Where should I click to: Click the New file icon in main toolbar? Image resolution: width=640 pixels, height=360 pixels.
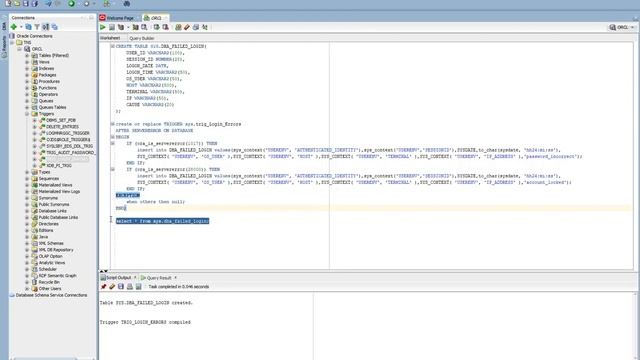[8, 4]
